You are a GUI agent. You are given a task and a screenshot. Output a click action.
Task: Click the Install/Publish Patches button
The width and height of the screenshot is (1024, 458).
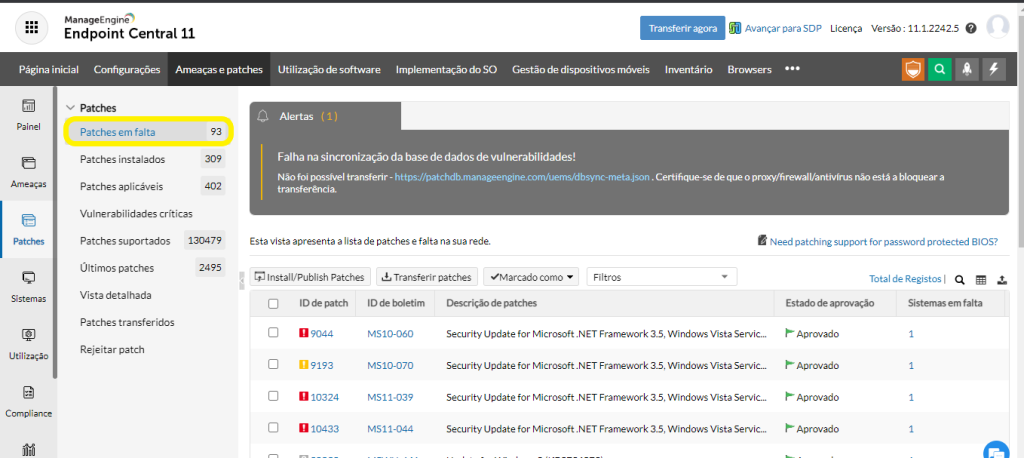pos(311,277)
